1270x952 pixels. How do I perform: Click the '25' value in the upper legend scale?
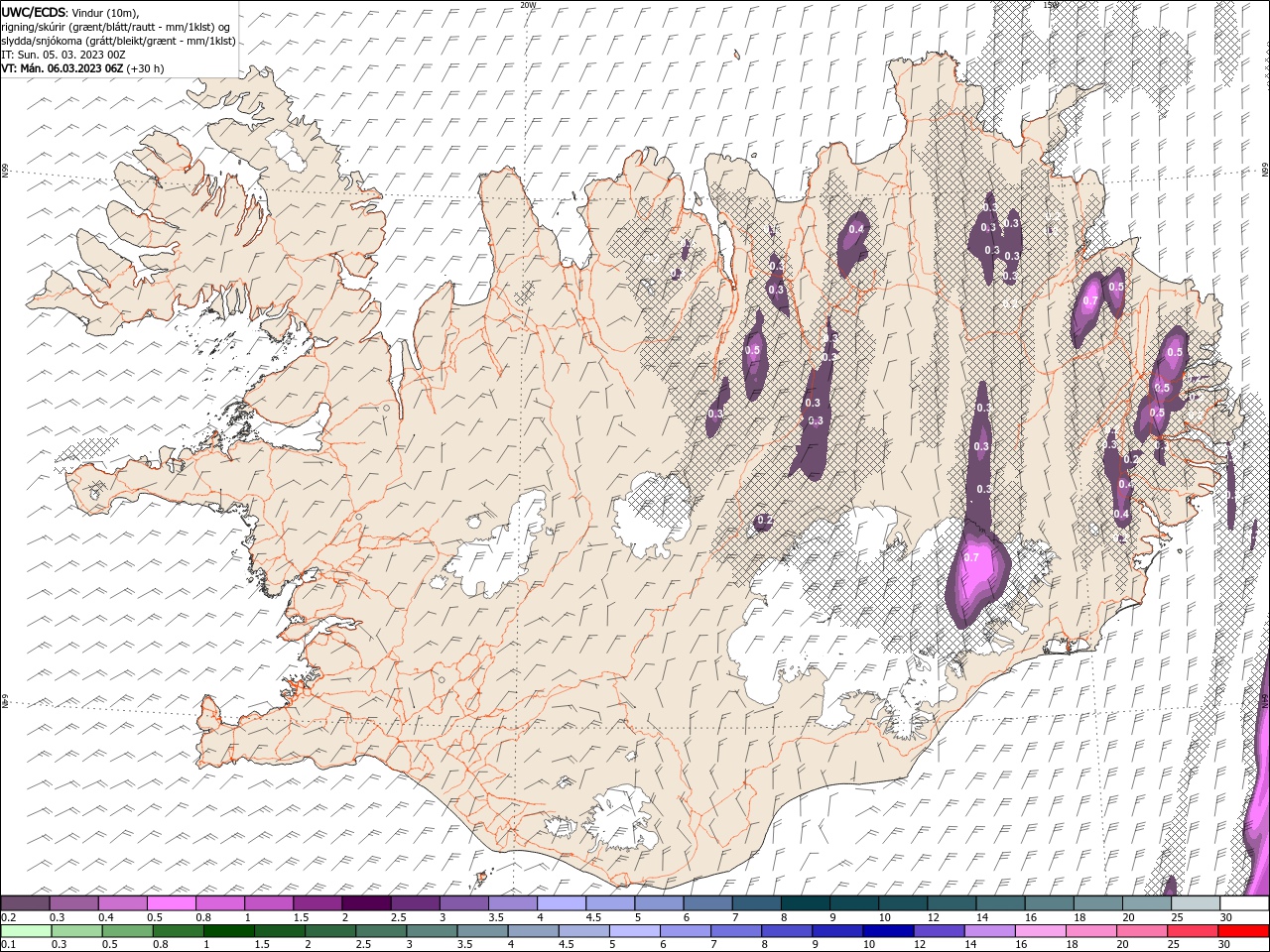click(x=1177, y=917)
